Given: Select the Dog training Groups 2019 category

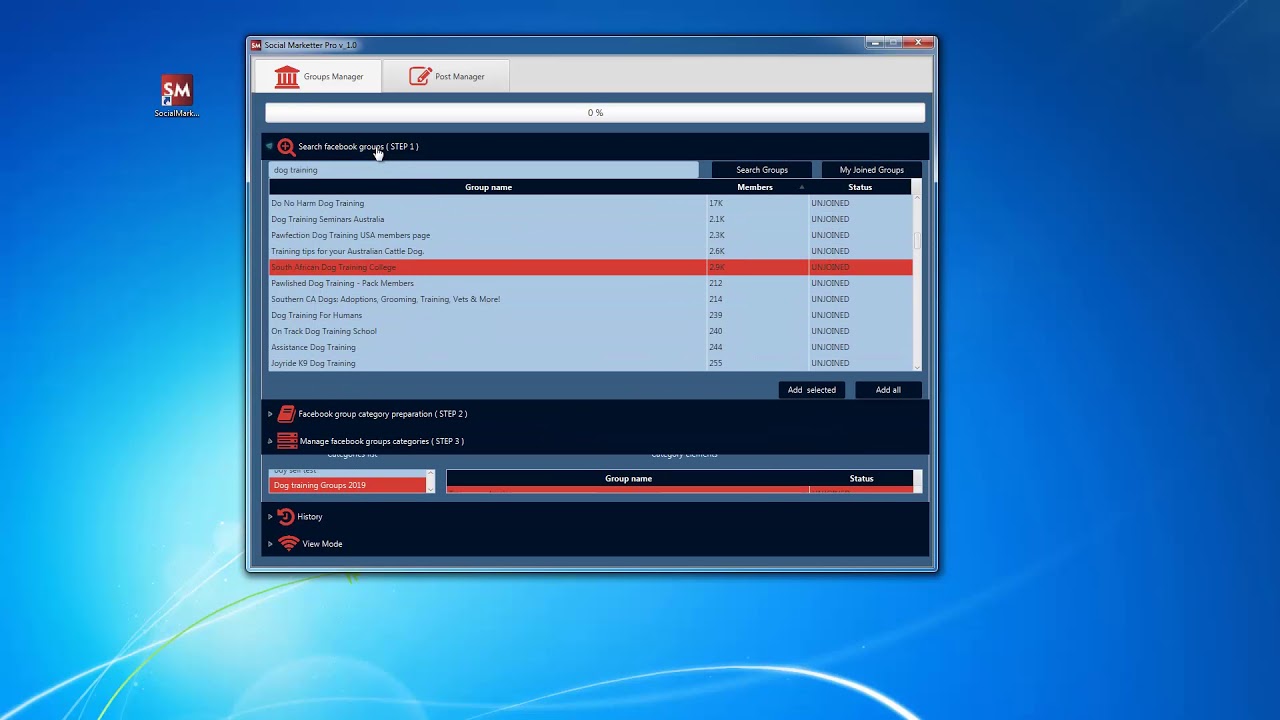Looking at the screenshot, I should click(348, 485).
